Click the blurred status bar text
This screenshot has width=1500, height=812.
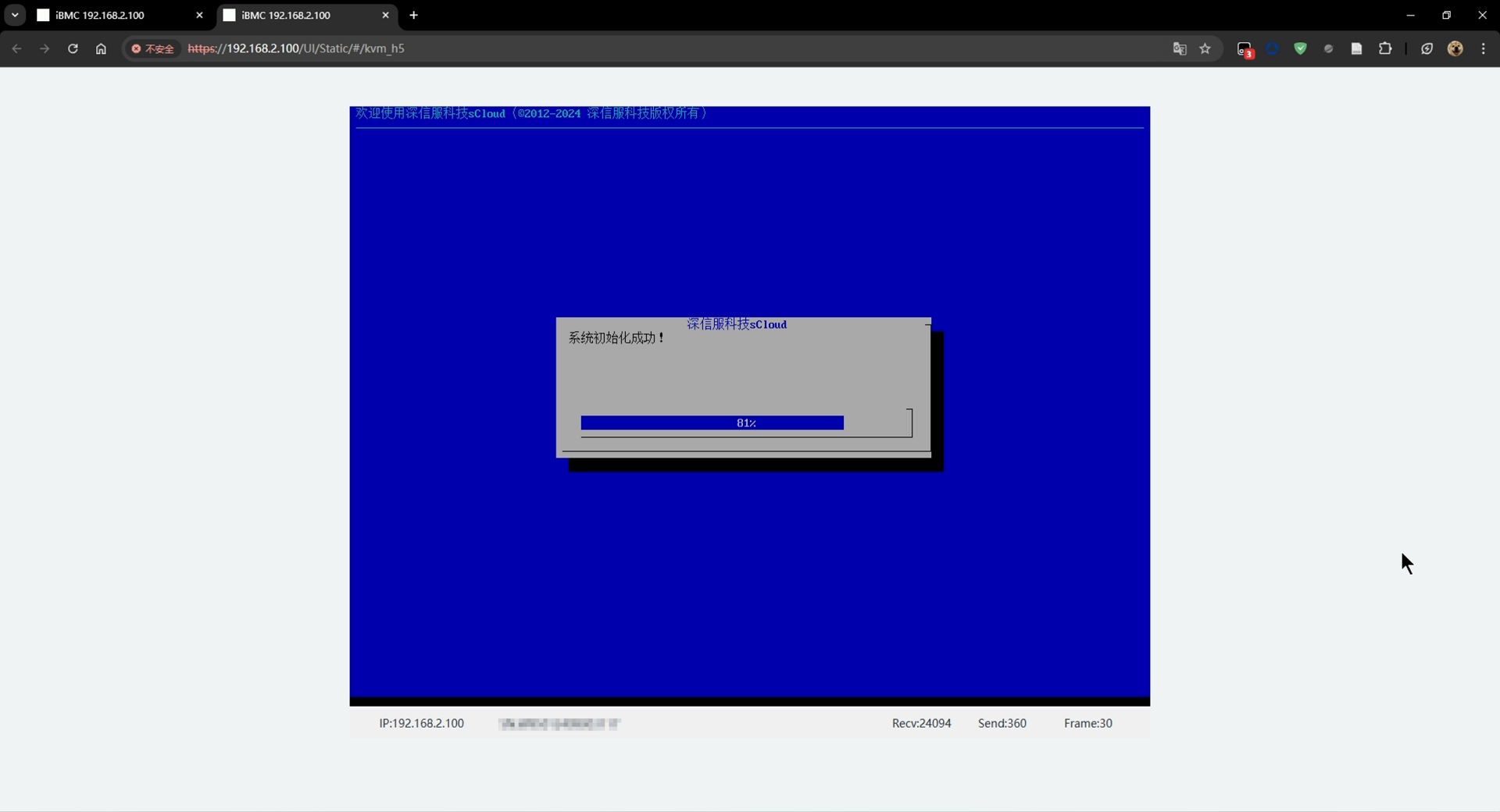pyautogui.click(x=559, y=724)
